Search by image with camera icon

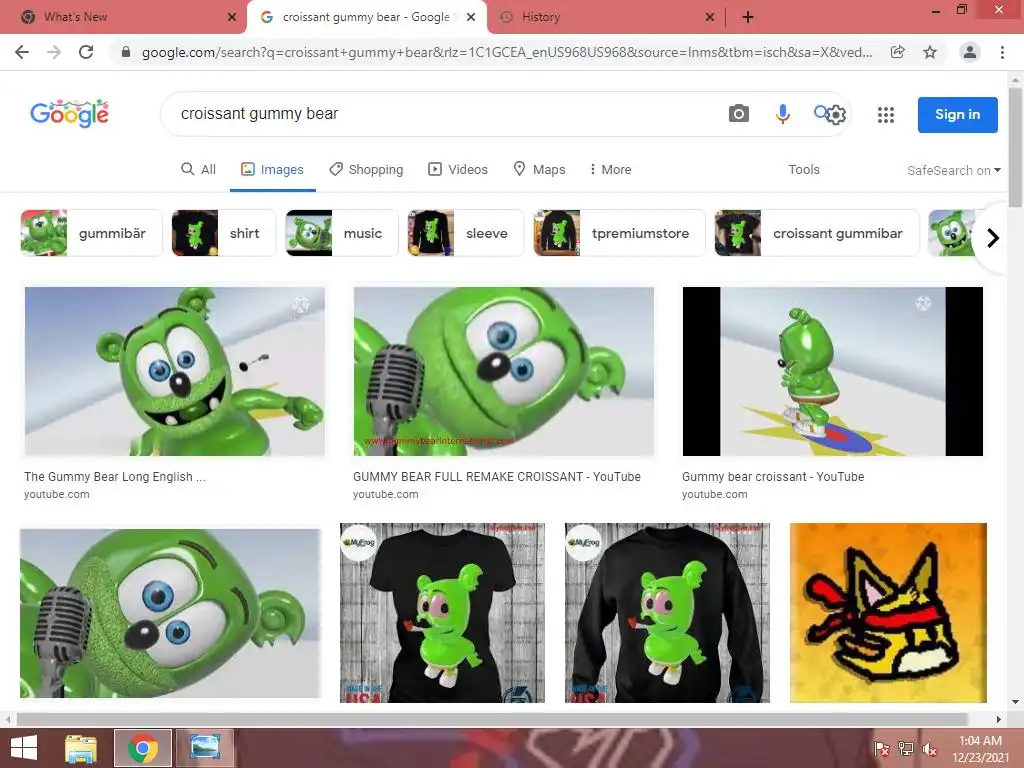click(739, 114)
